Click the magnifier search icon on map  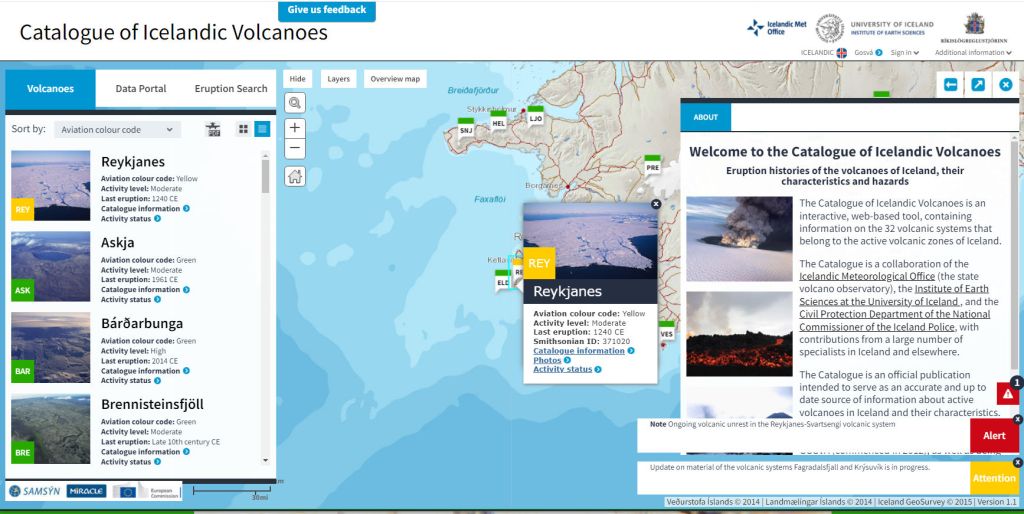tap(295, 103)
